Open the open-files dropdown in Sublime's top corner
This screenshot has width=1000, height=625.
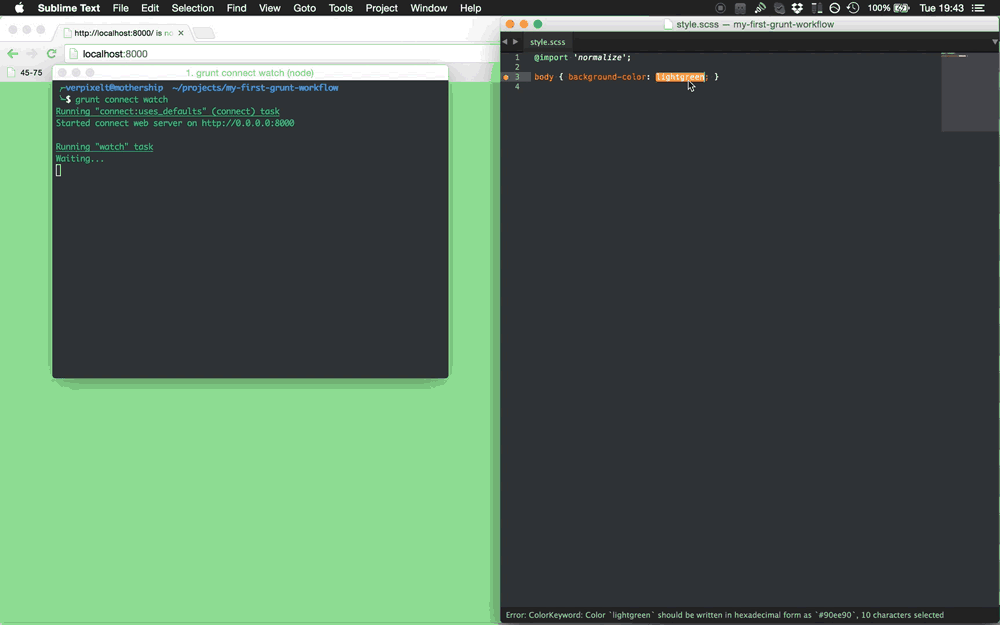coord(994,41)
